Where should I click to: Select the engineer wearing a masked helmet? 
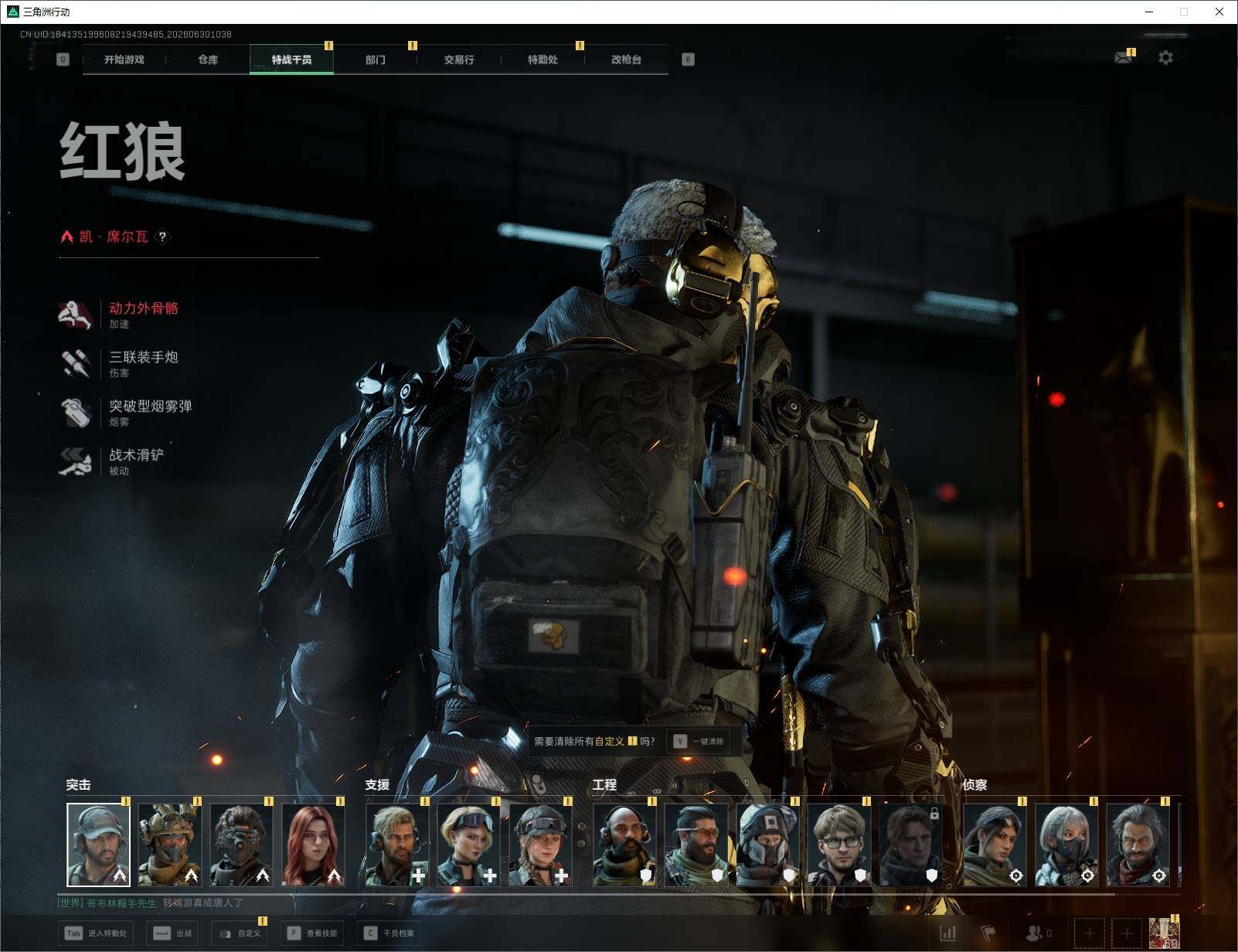point(767,845)
